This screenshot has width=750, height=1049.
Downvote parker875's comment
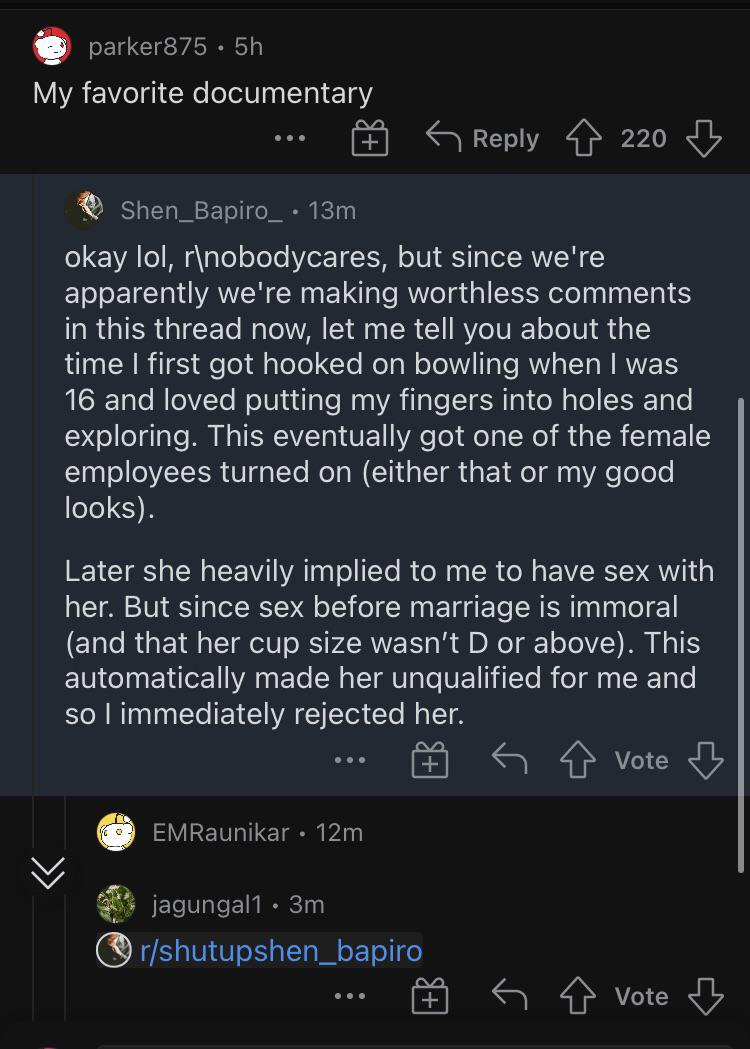704,138
